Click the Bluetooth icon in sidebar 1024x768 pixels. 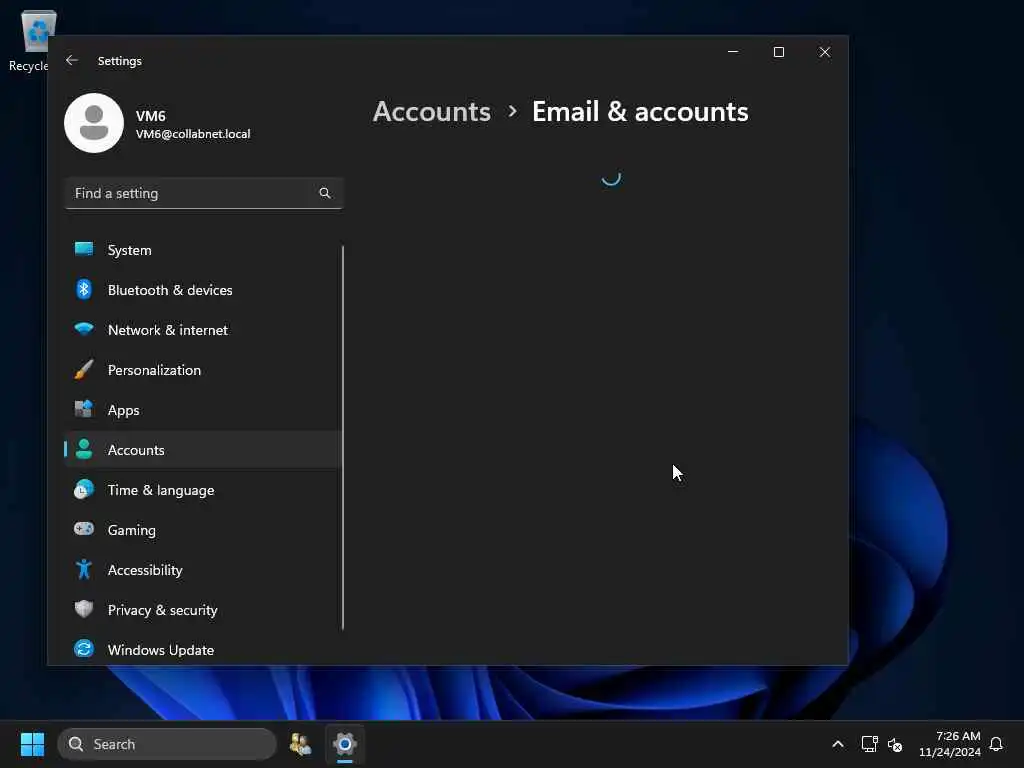tap(84, 289)
